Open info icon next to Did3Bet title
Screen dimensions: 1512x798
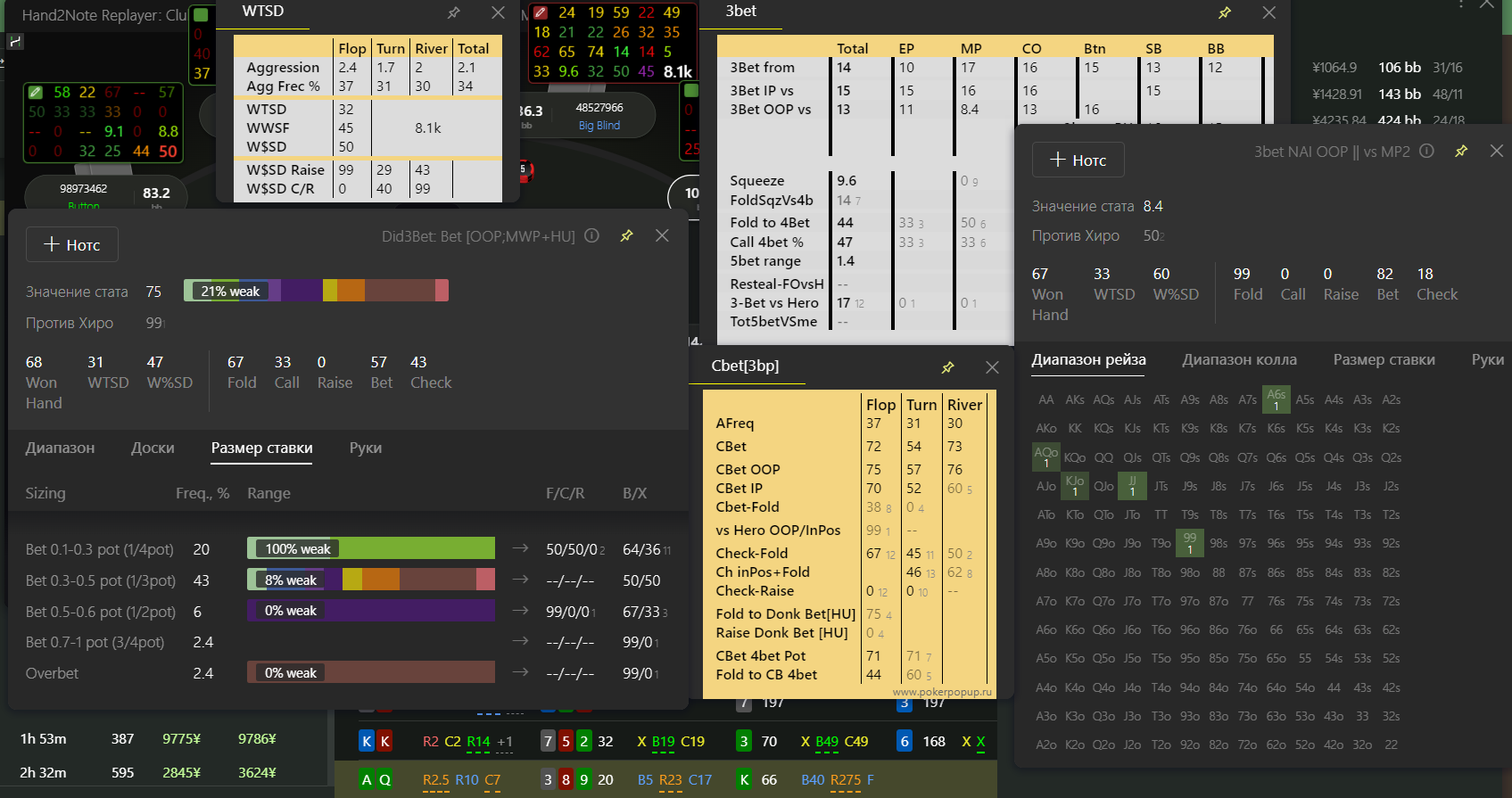click(591, 235)
